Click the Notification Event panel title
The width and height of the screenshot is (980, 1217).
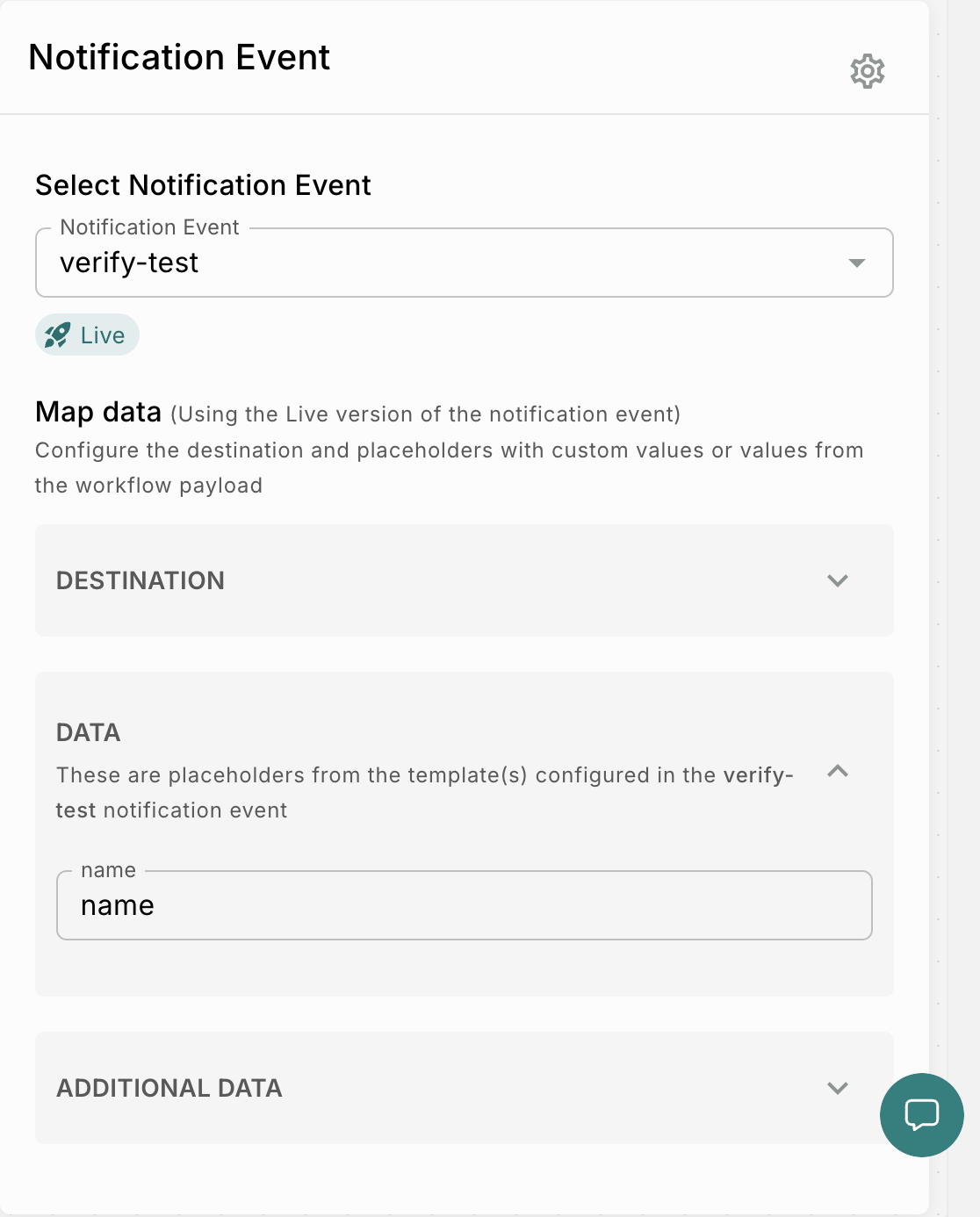(179, 57)
